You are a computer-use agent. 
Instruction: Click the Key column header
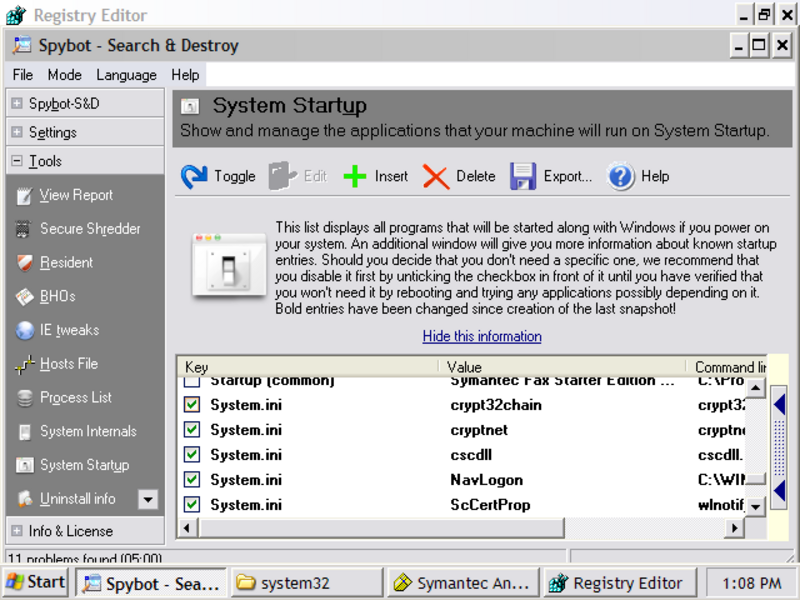click(x=308, y=367)
